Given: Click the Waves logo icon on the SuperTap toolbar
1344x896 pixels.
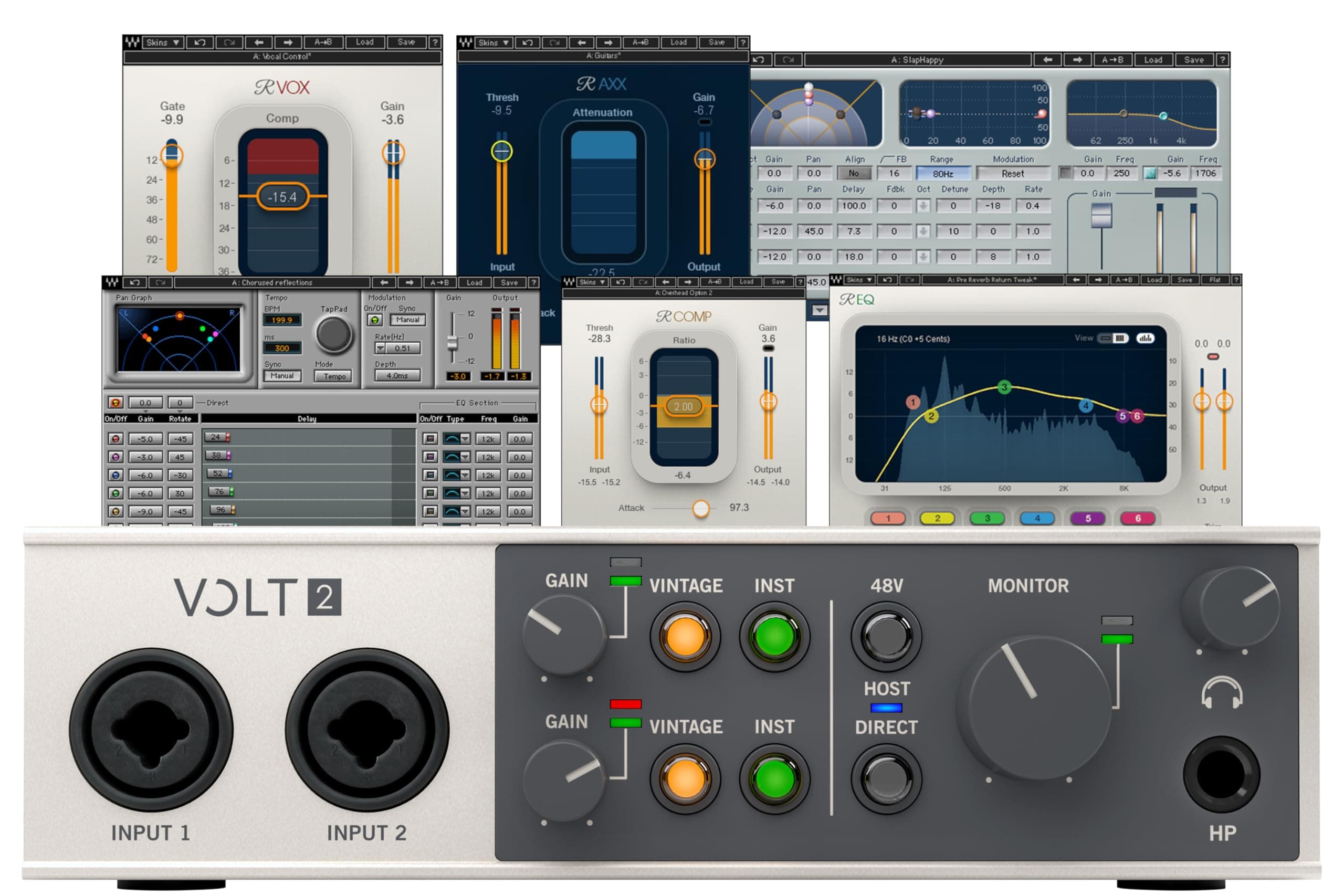Looking at the screenshot, I should (x=111, y=282).
